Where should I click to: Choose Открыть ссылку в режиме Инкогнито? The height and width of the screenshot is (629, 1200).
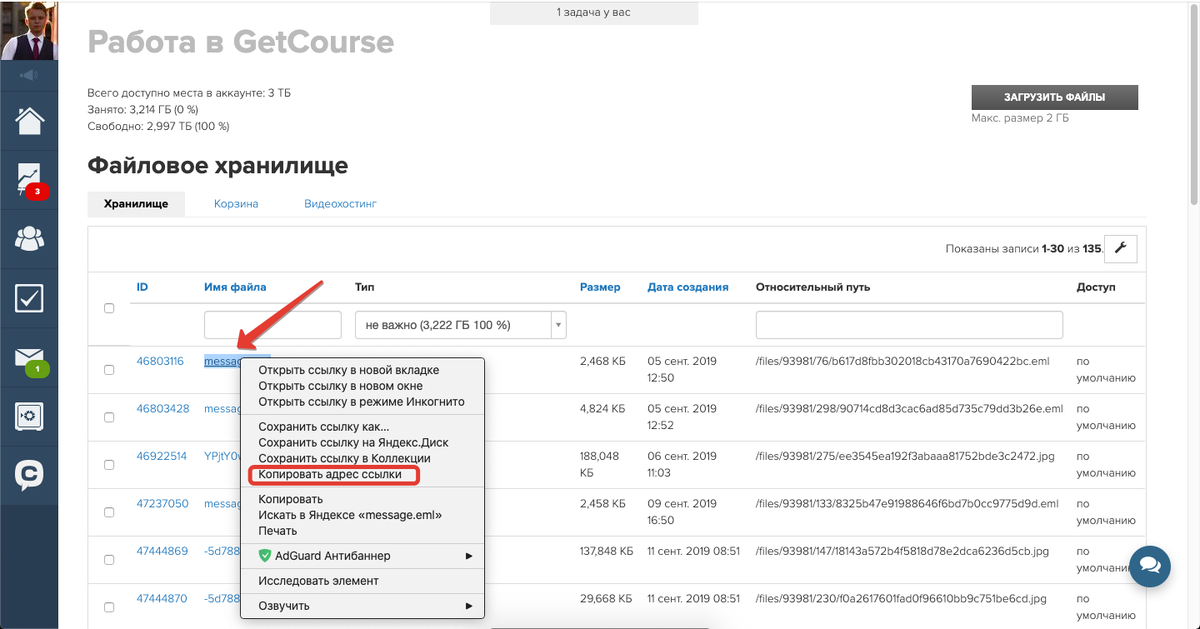[x=361, y=402]
